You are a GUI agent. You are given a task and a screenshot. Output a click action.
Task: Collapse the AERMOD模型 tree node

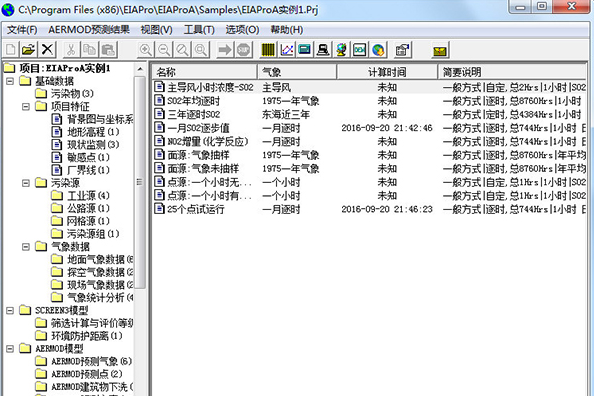tap(10, 349)
